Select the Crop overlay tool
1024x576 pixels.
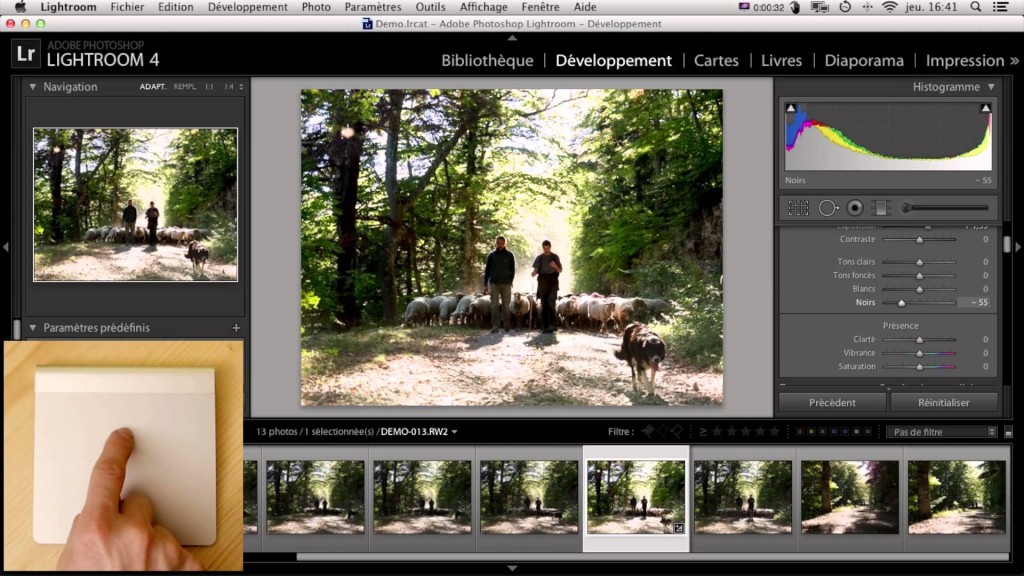click(798, 208)
